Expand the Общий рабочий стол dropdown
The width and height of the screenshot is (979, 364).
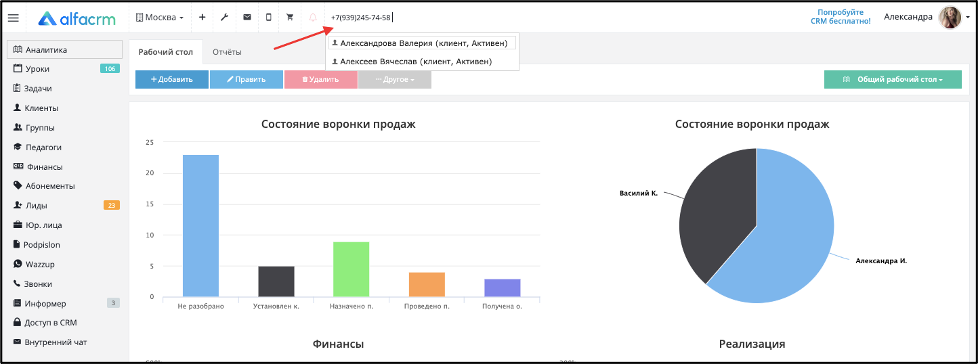(893, 79)
